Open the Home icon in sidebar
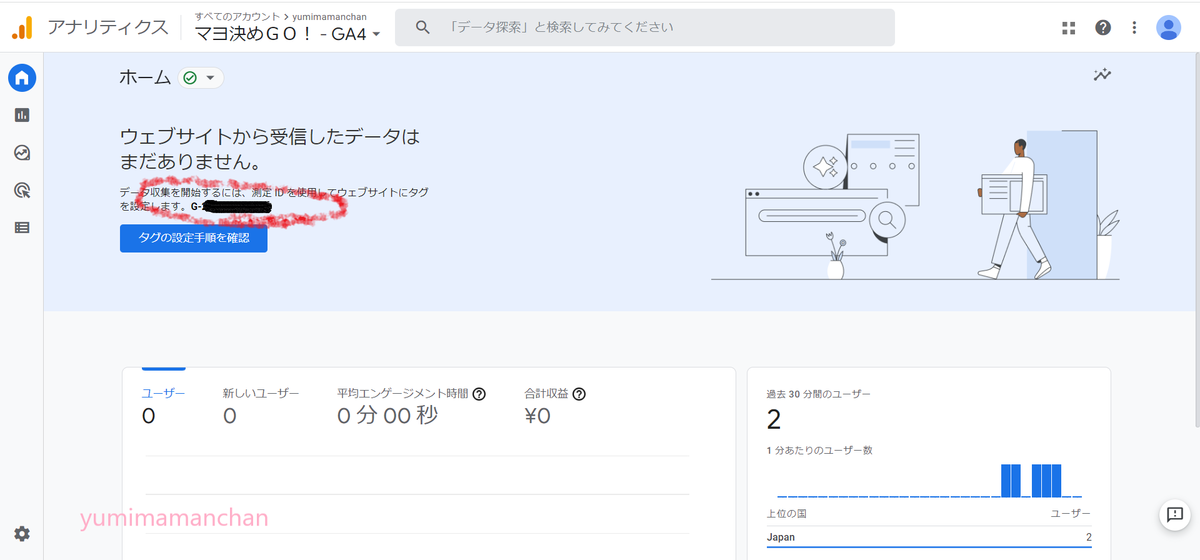The width and height of the screenshot is (1200, 560). [x=22, y=78]
